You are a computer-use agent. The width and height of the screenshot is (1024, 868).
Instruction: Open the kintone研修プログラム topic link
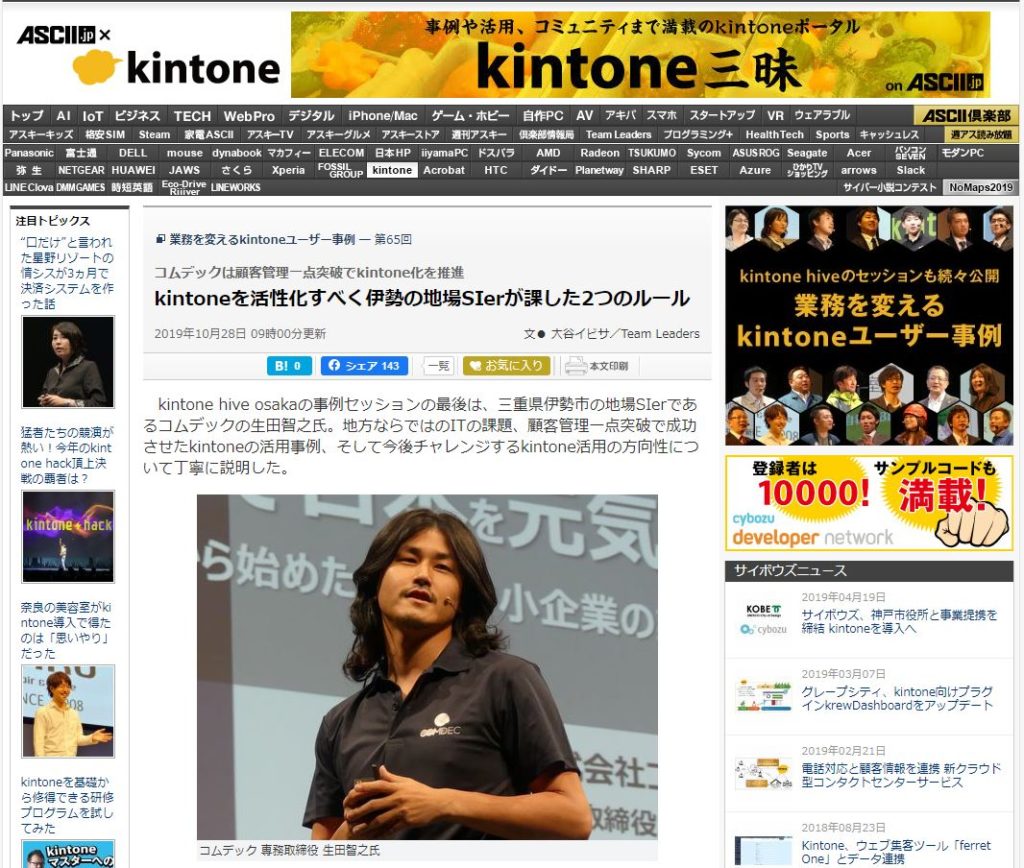click(67, 805)
